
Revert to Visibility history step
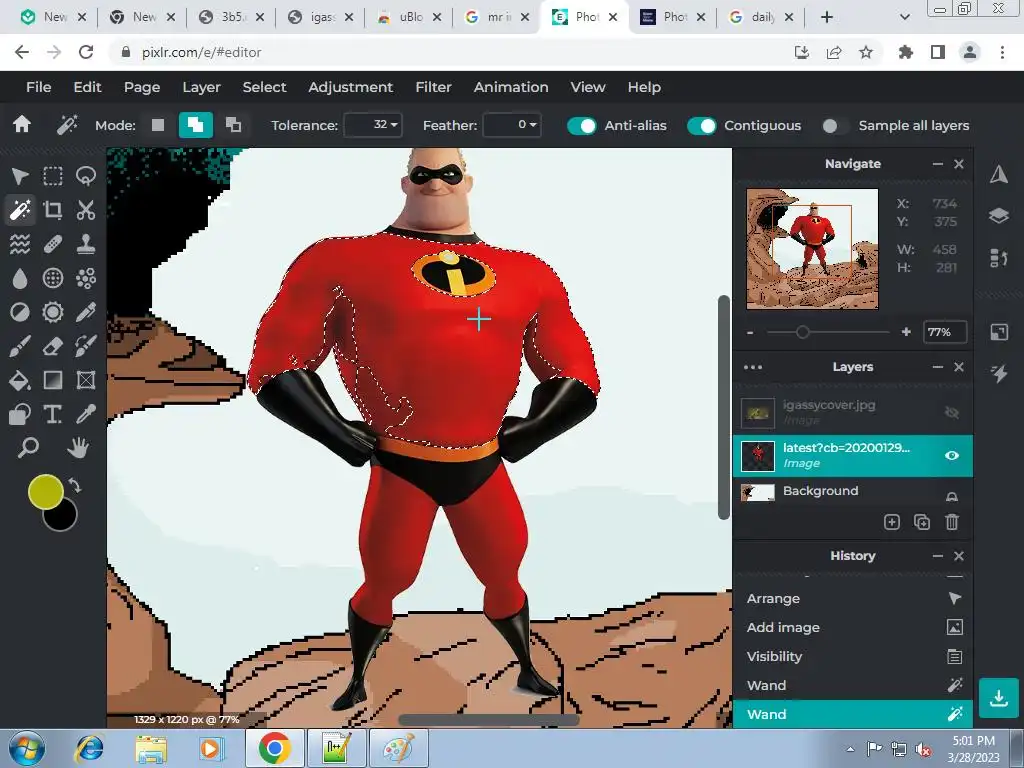coord(853,656)
